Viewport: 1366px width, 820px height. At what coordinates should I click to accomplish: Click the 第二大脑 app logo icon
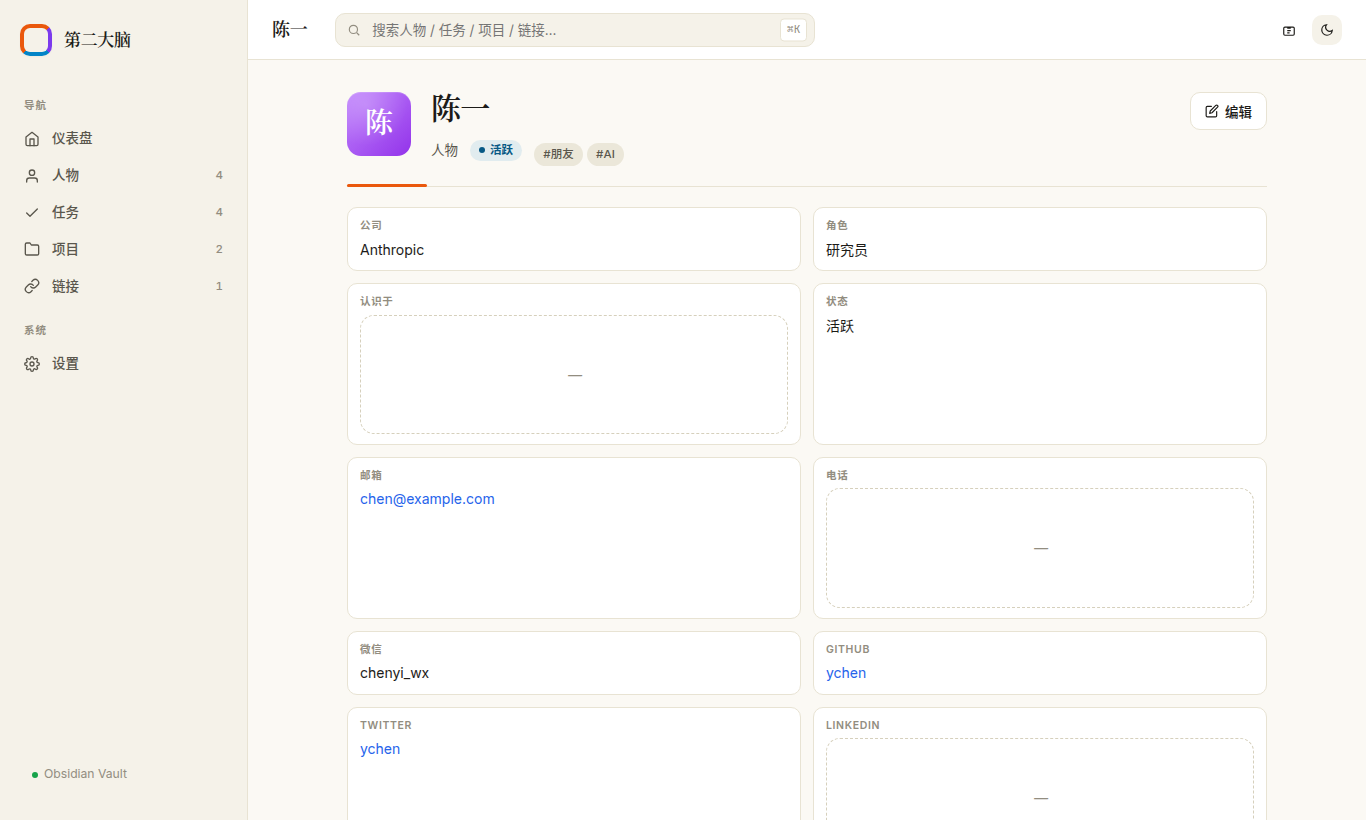[x=36, y=40]
